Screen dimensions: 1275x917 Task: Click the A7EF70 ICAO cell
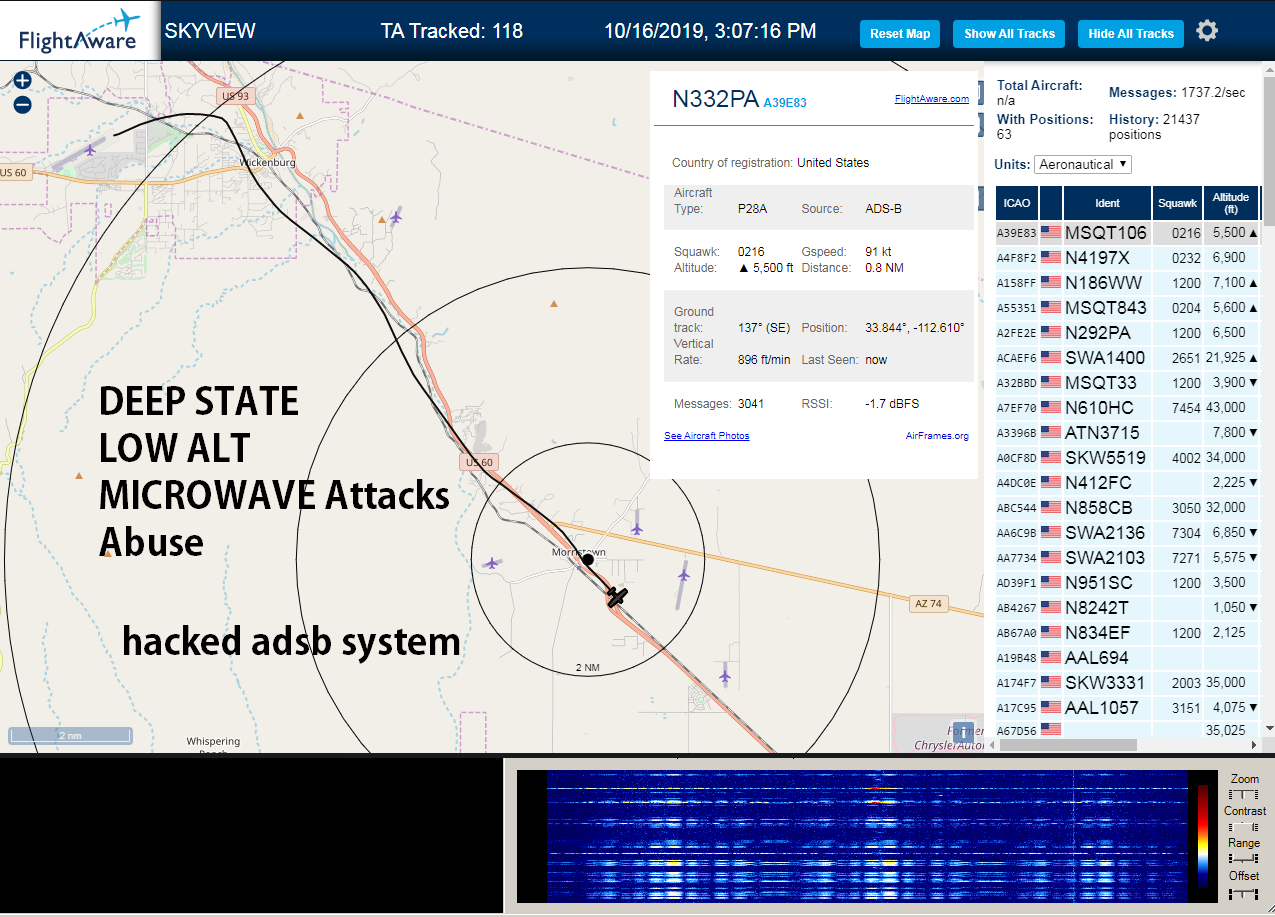point(1016,408)
